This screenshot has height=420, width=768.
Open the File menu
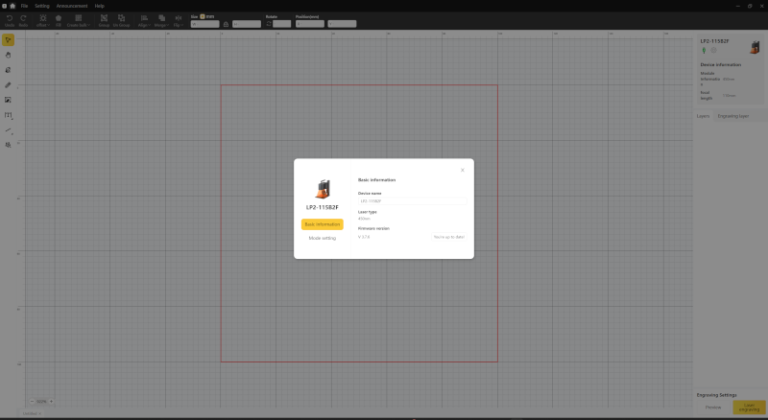tap(24, 5)
